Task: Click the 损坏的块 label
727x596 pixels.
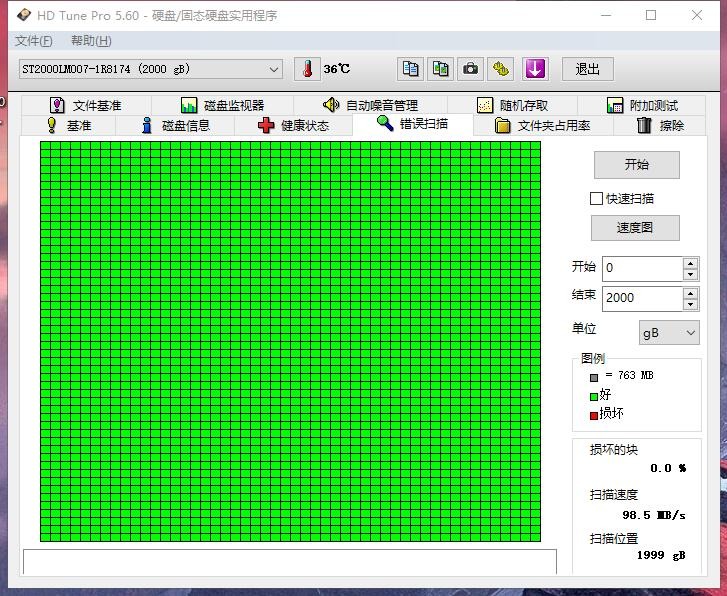Action: 613,449
